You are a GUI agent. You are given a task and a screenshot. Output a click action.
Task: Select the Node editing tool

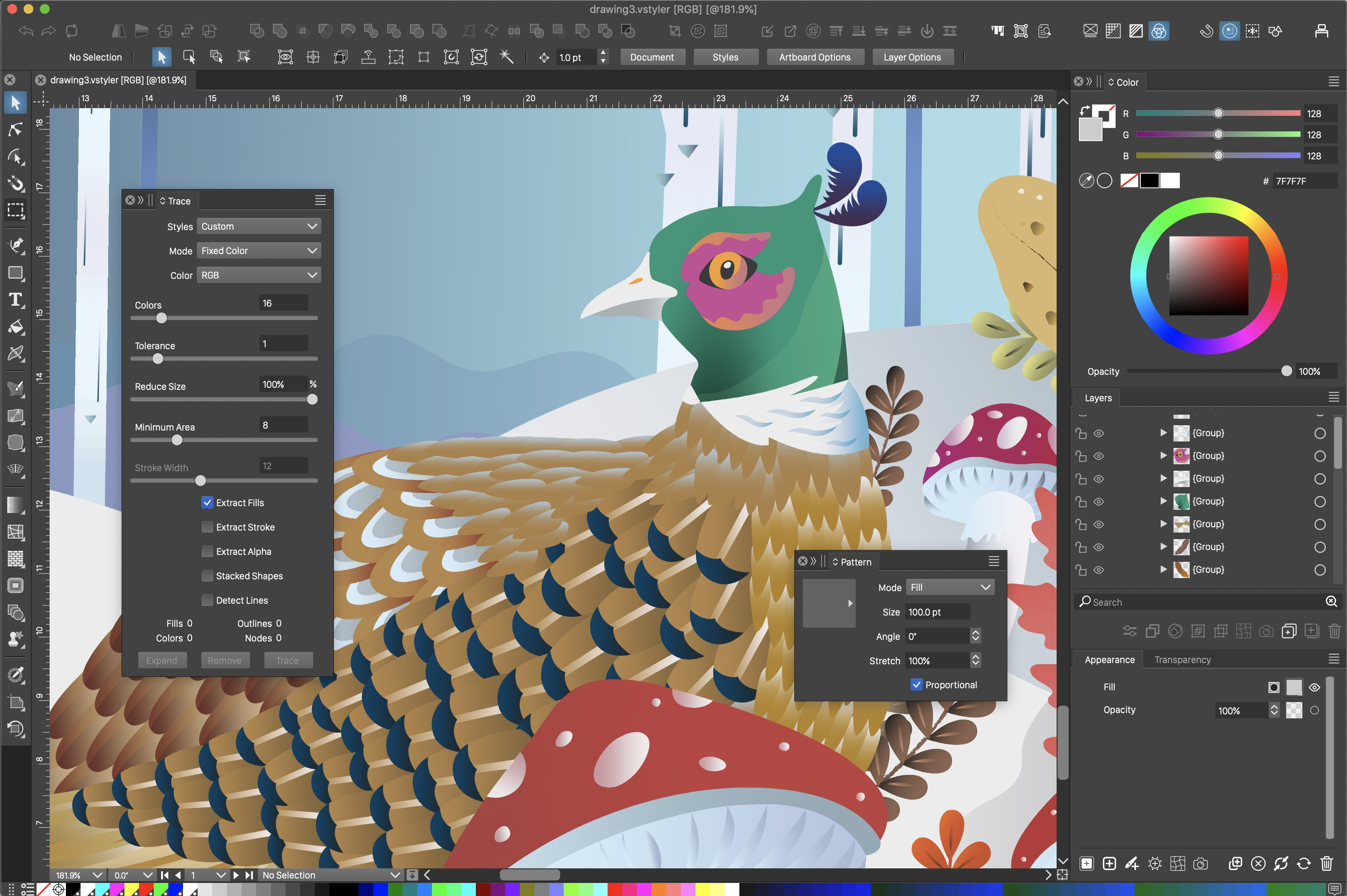[x=15, y=130]
